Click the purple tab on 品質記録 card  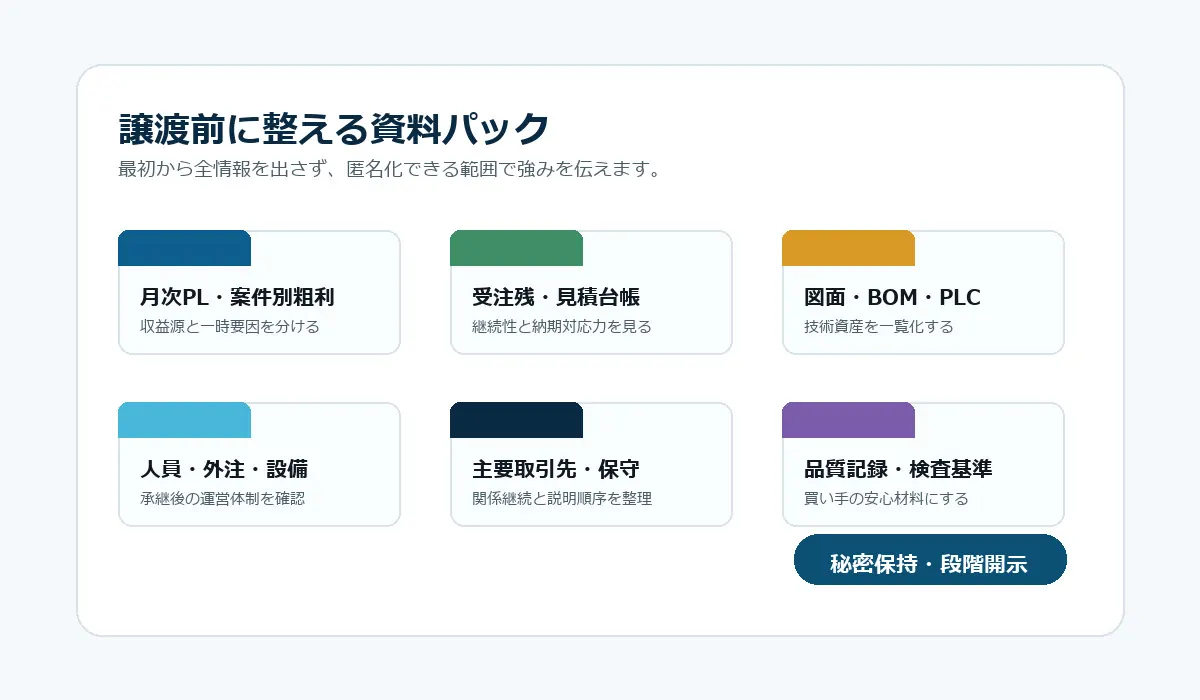click(848, 420)
